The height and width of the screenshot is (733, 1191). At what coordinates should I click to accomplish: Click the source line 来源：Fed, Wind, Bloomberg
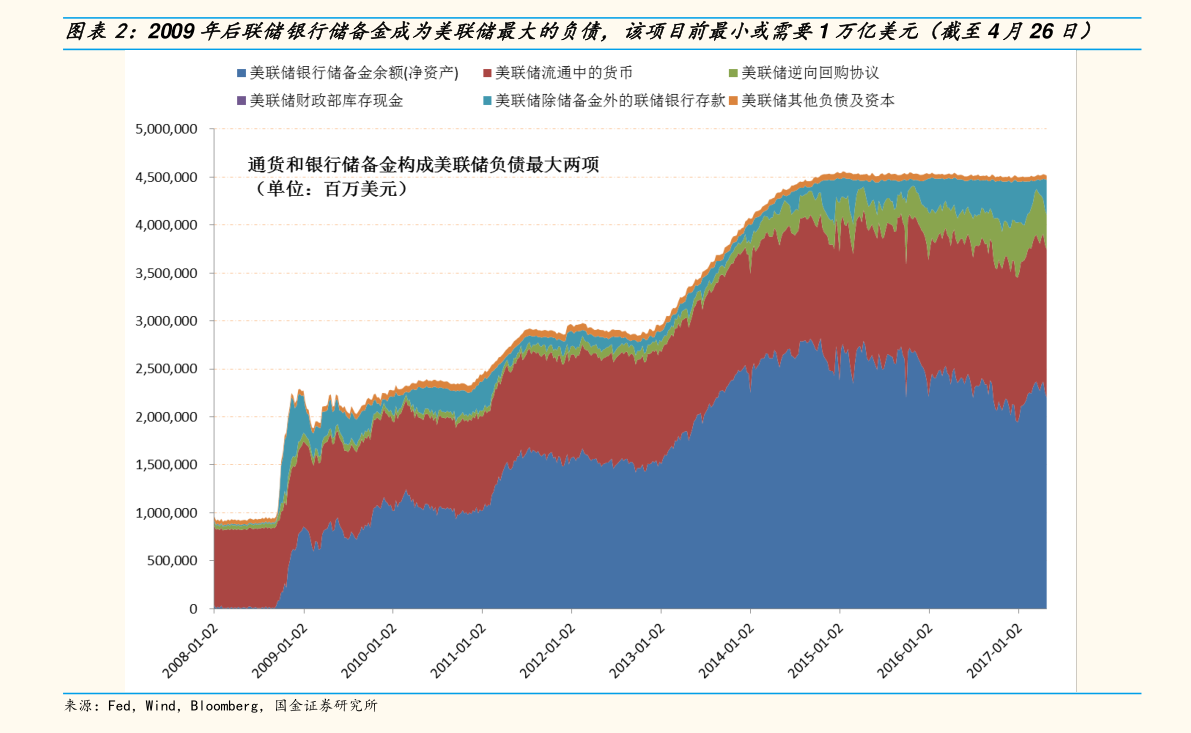coord(221,706)
